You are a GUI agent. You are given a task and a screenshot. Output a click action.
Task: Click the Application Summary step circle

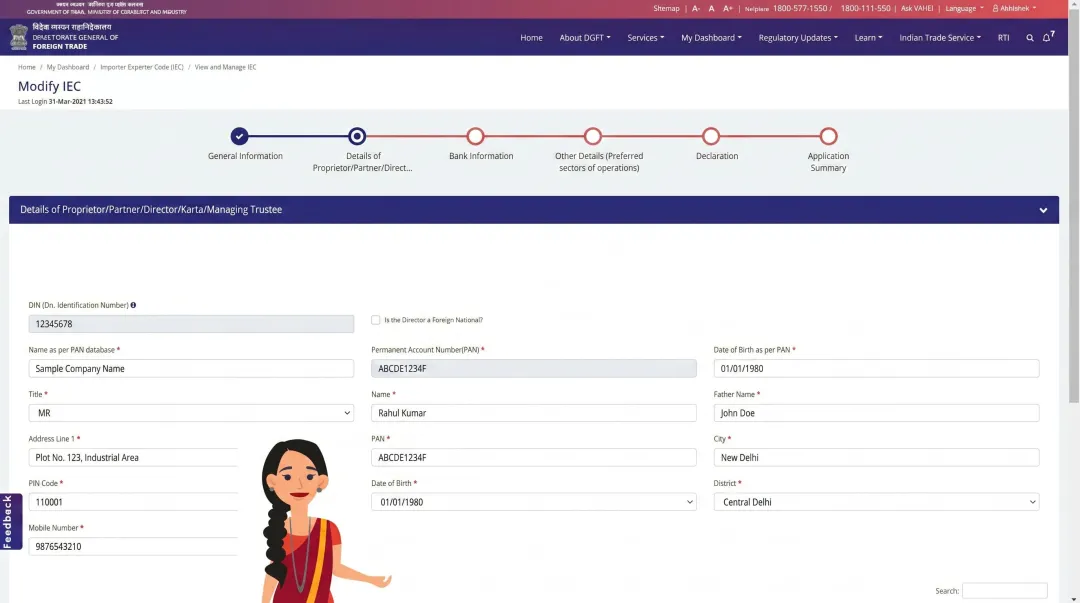coord(829,136)
